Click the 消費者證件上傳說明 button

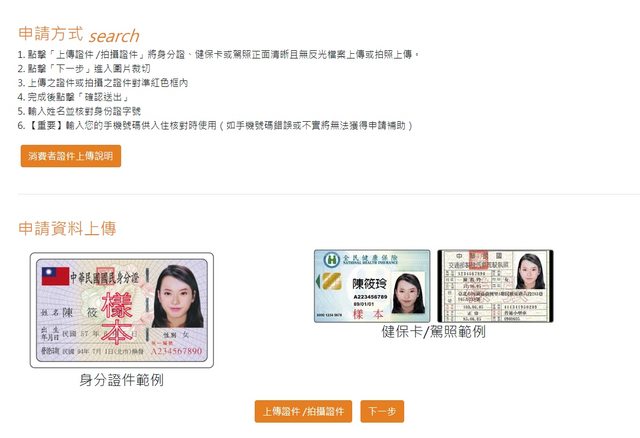pyautogui.click(x=71, y=156)
